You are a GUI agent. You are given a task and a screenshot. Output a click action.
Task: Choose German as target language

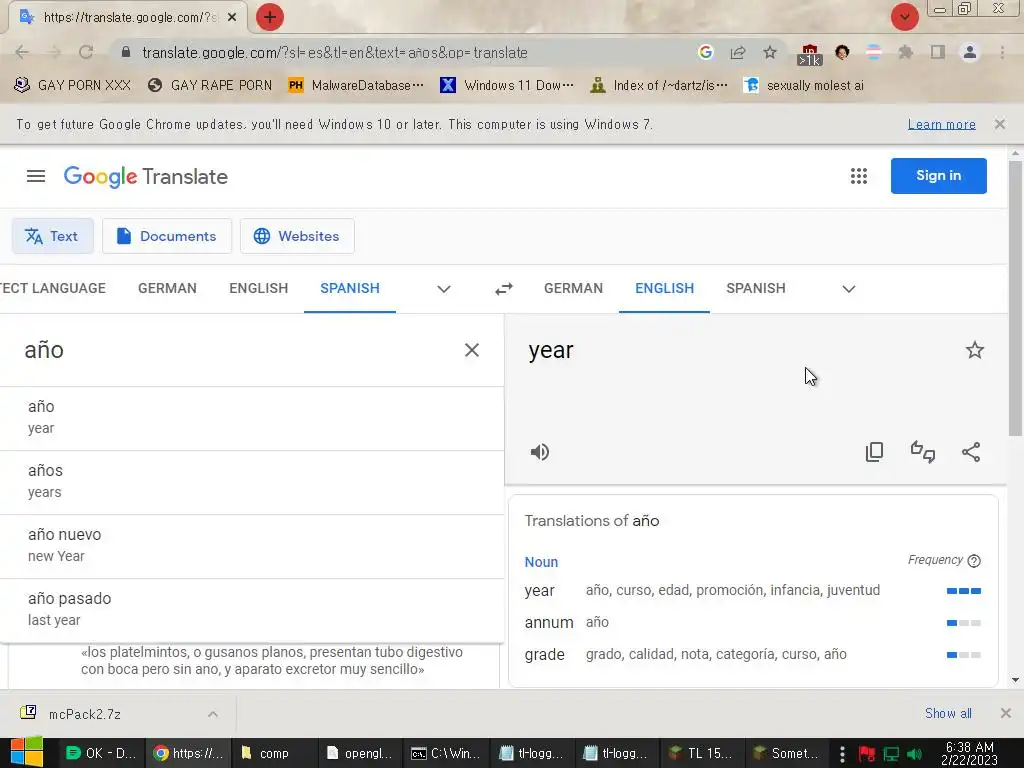coord(573,288)
